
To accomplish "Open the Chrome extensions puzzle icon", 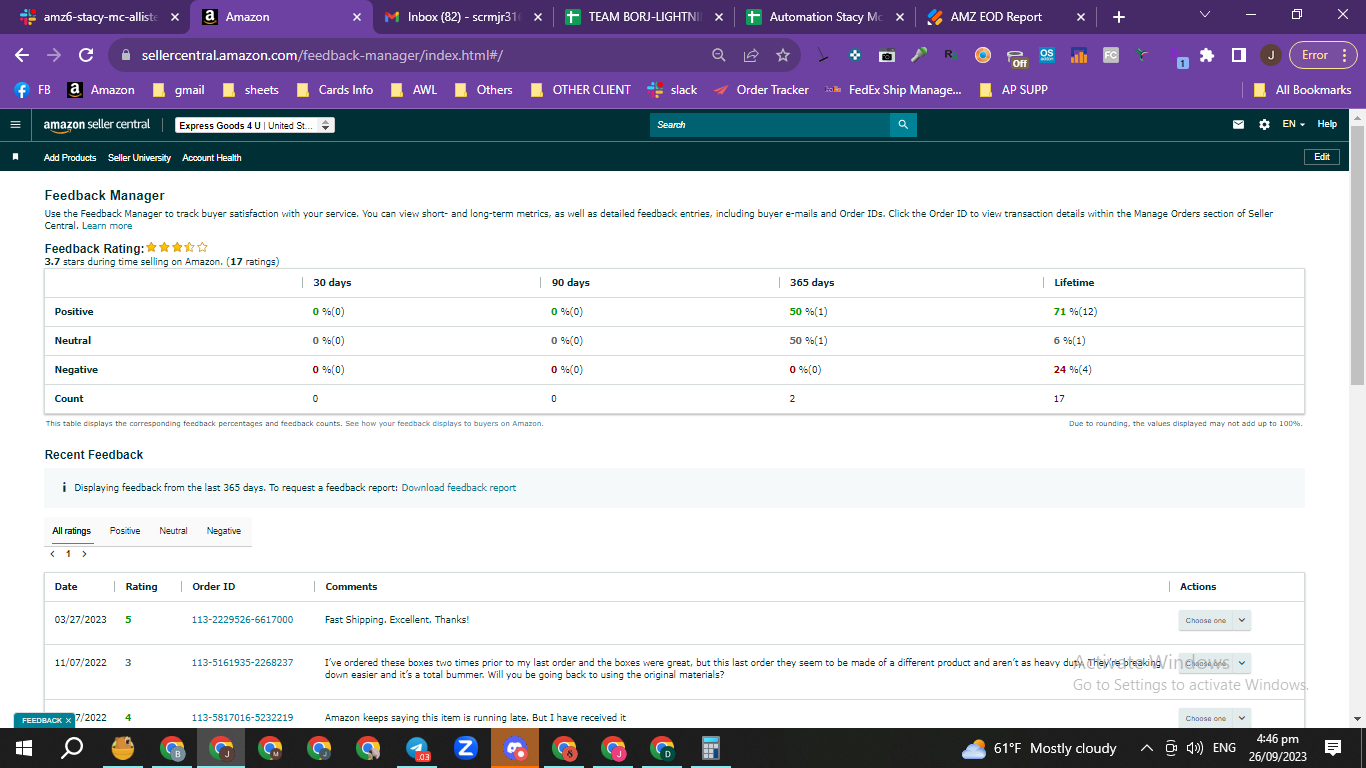I will [x=1207, y=55].
